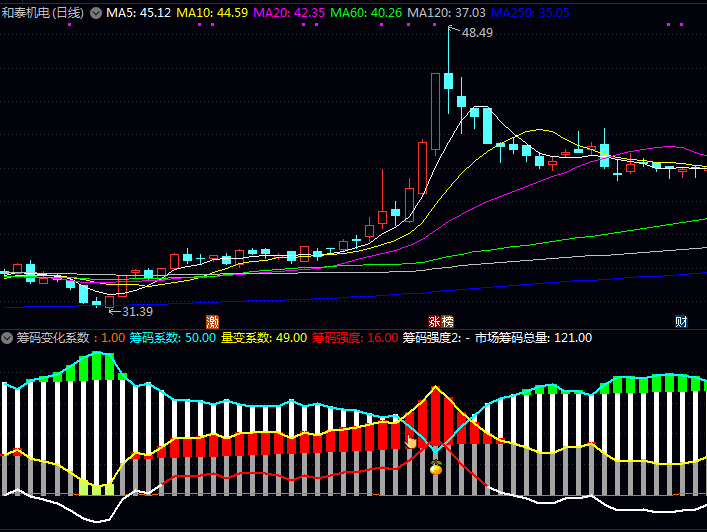Click the MA20: 42.35 label
Screen dimensions: 707x532
pyautogui.click(x=289, y=13)
